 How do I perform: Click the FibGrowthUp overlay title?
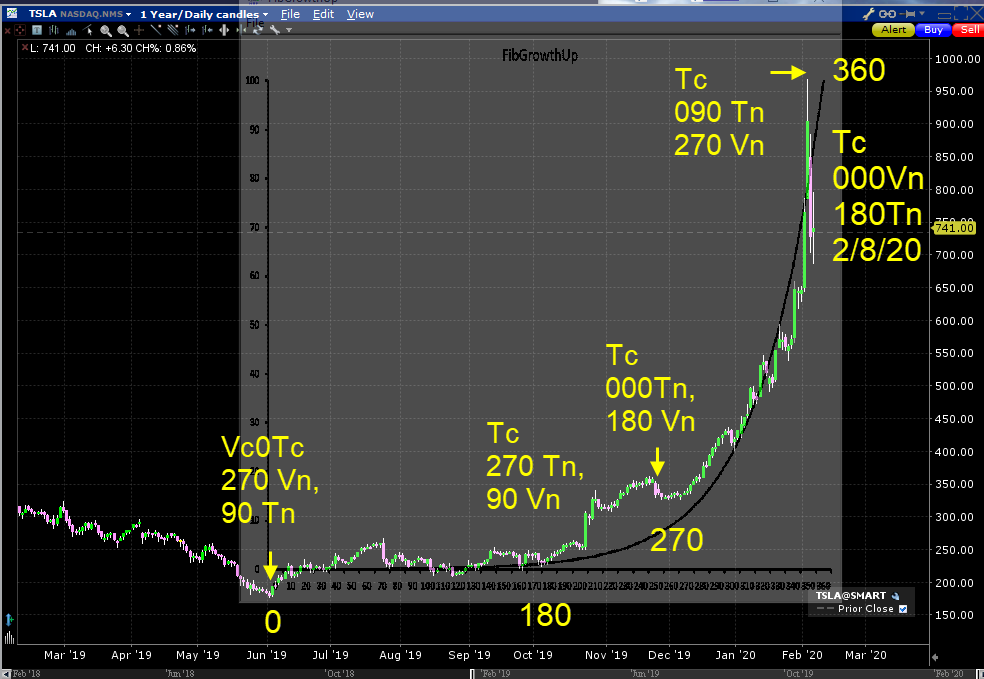[540, 55]
